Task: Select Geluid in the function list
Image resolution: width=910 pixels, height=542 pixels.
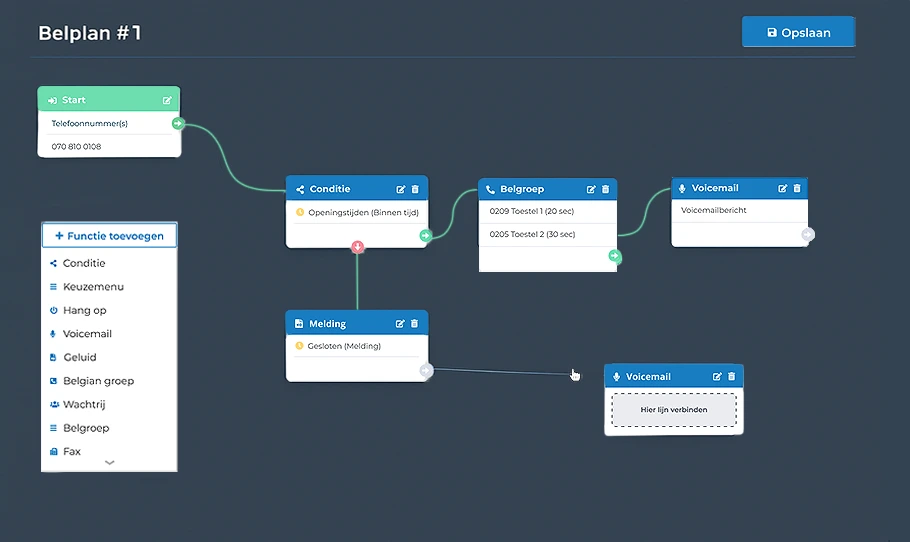Action: pos(80,357)
